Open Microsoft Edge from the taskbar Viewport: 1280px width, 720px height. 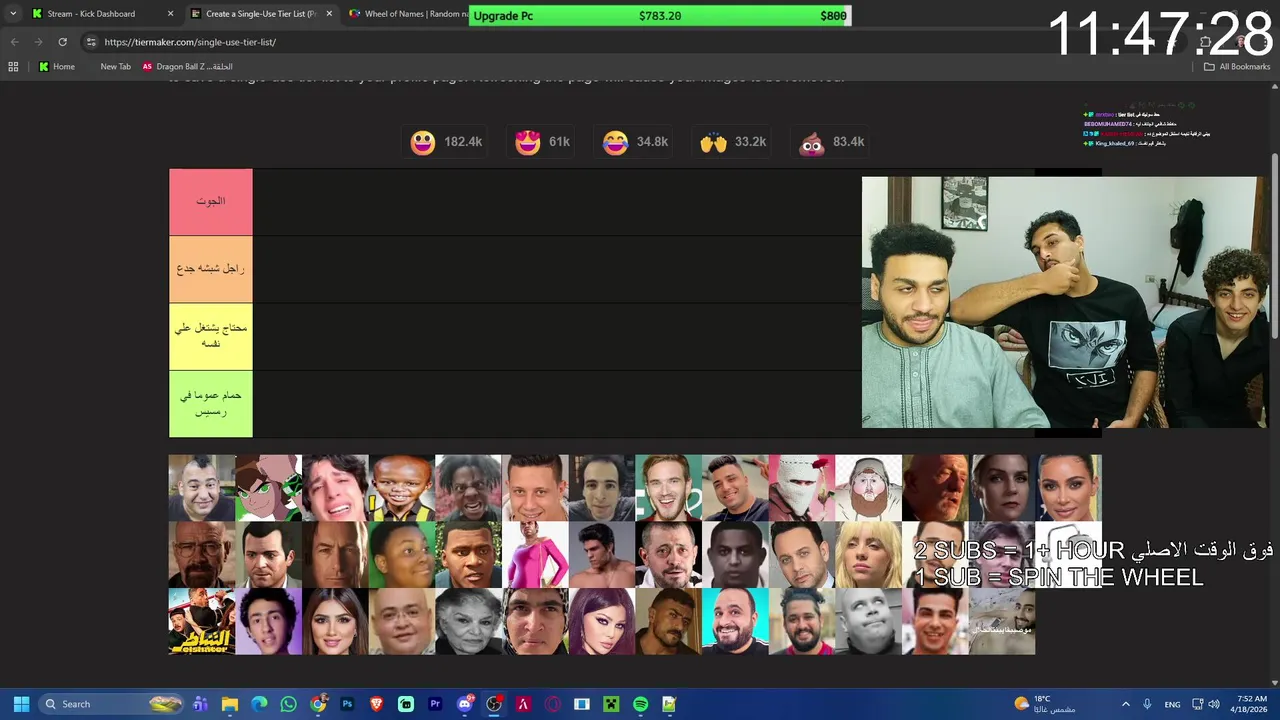point(259,704)
